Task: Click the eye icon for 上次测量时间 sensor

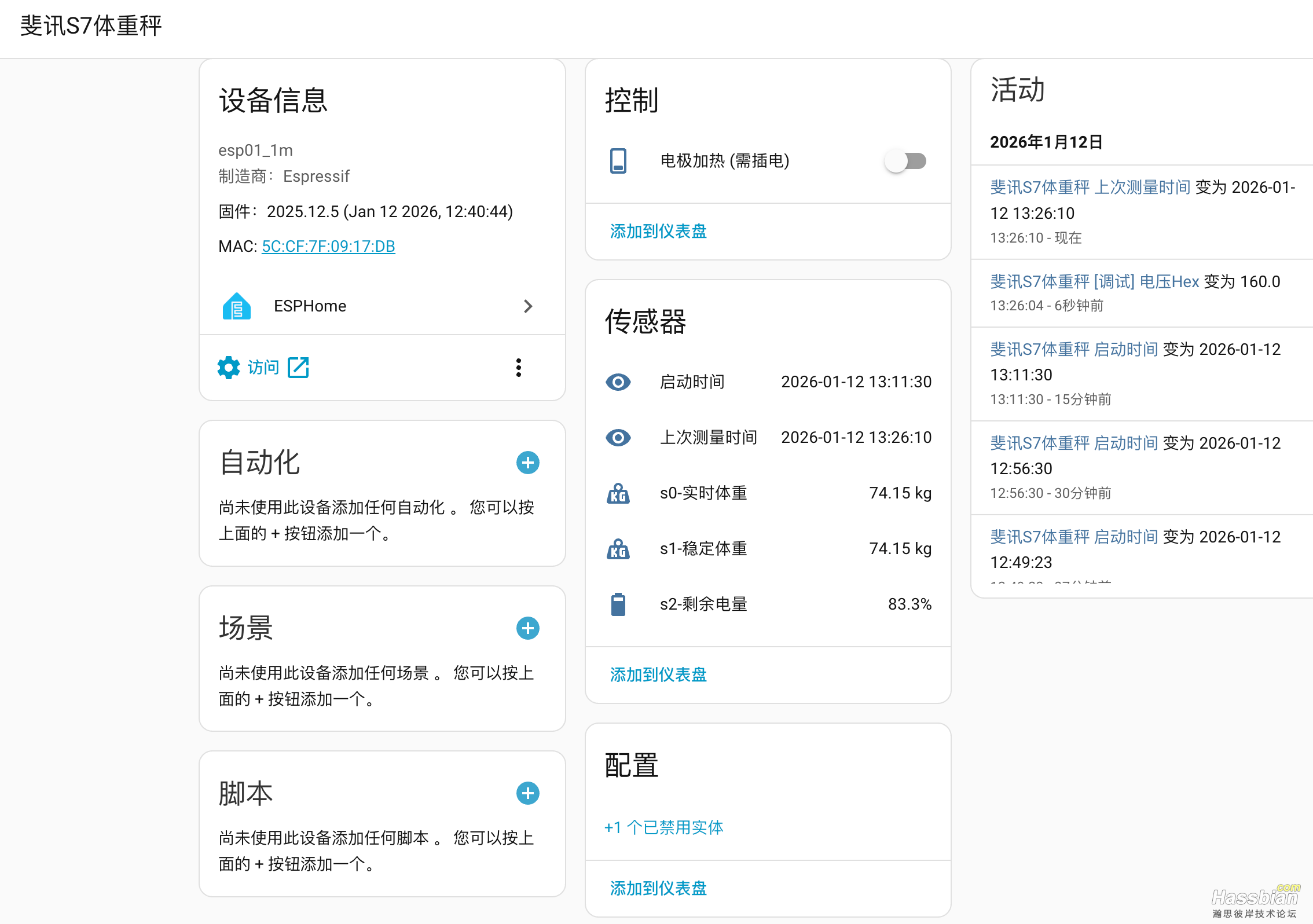Action: click(618, 438)
